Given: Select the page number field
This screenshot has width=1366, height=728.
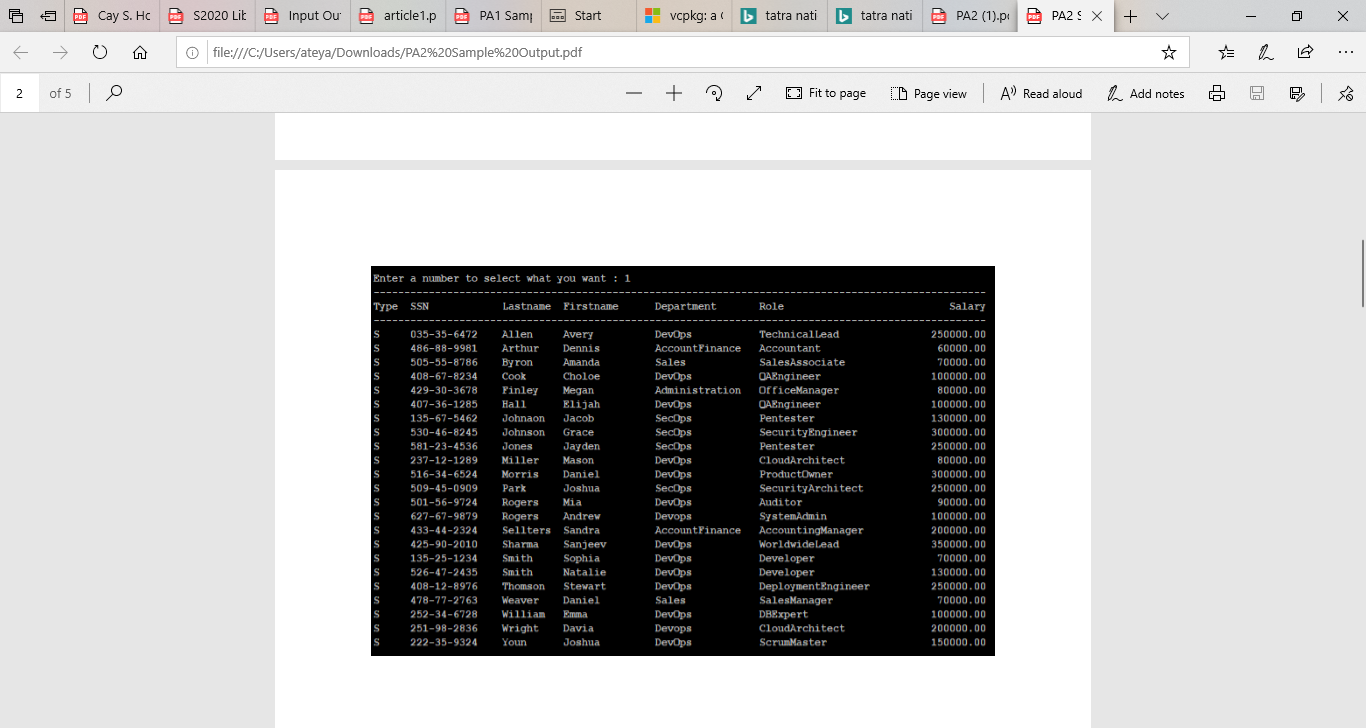Looking at the screenshot, I should coord(22,92).
